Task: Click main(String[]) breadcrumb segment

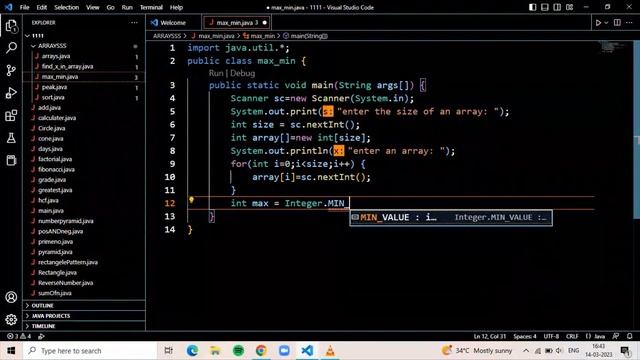Action: (306, 36)
